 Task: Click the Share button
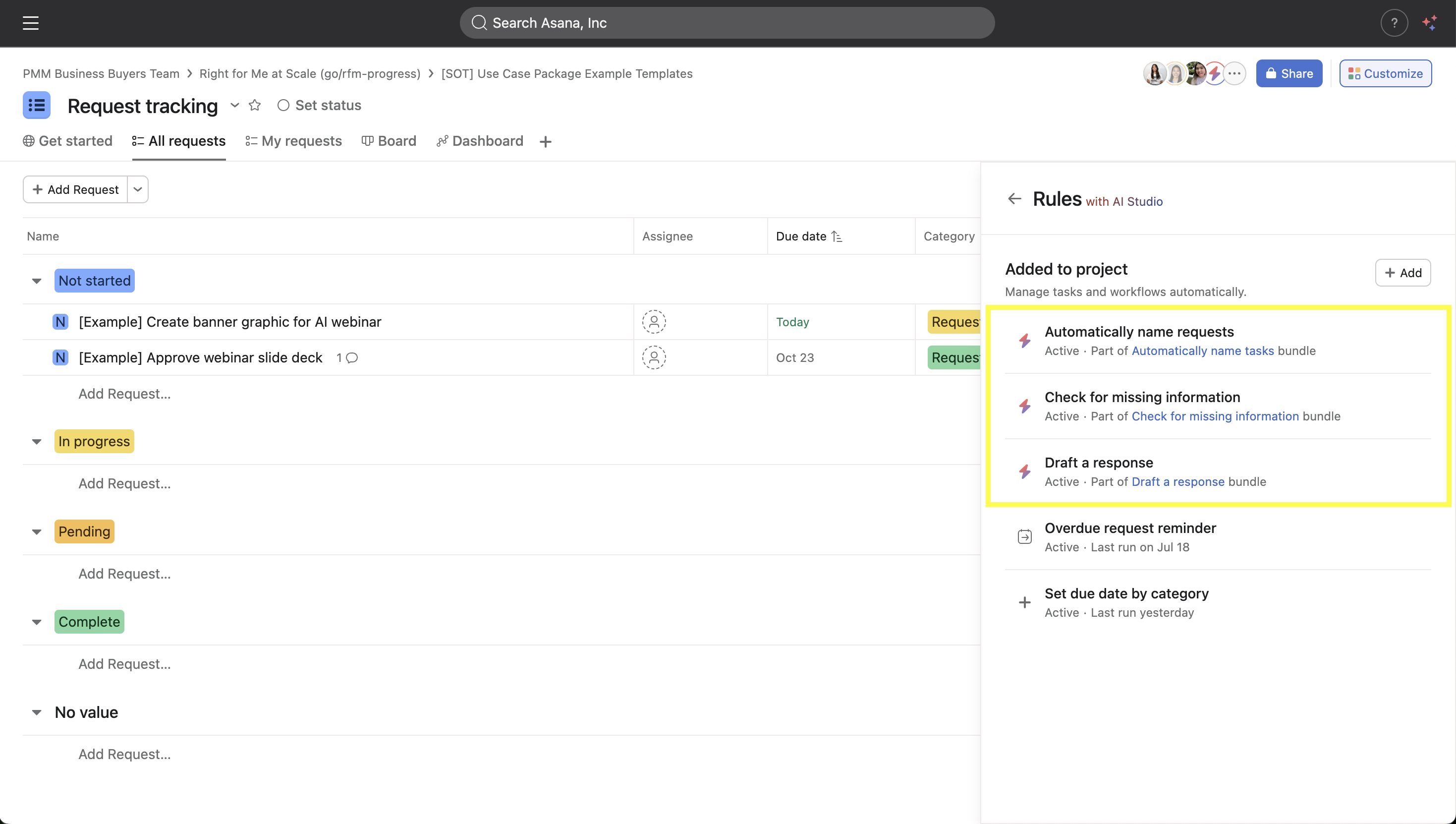[x=1289, y=73]
